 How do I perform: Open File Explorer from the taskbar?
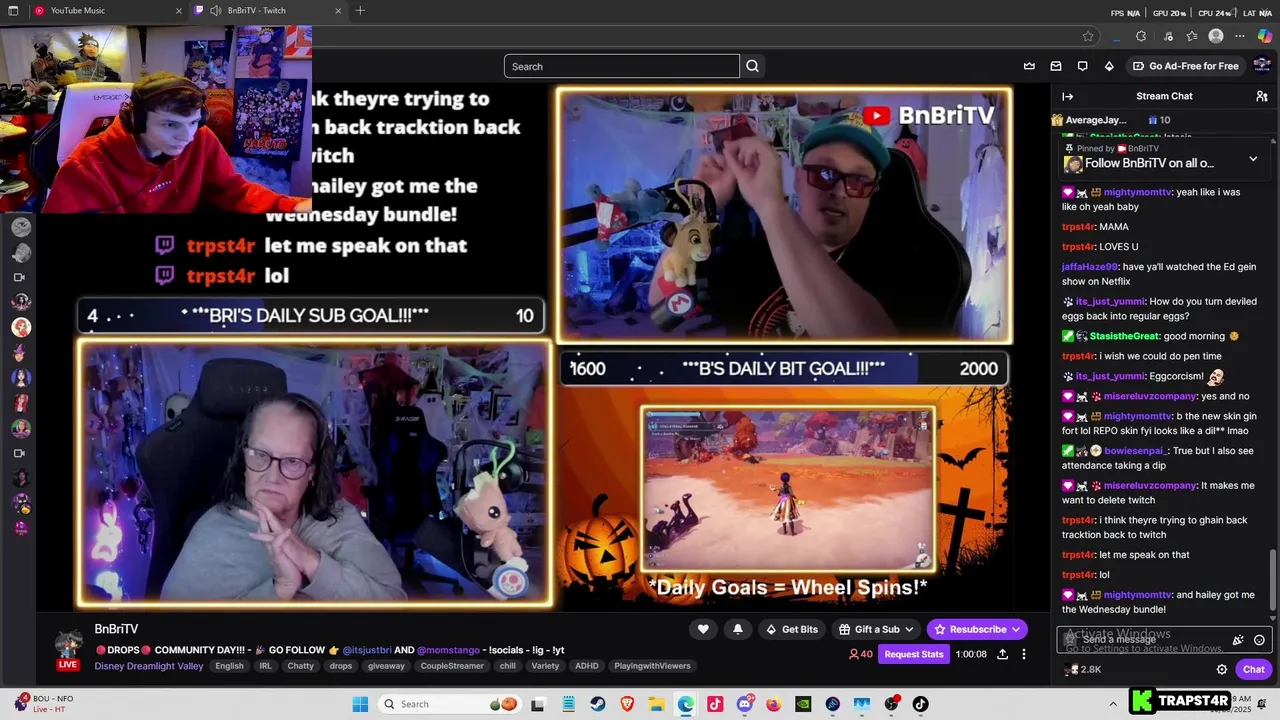coord(656,704)
